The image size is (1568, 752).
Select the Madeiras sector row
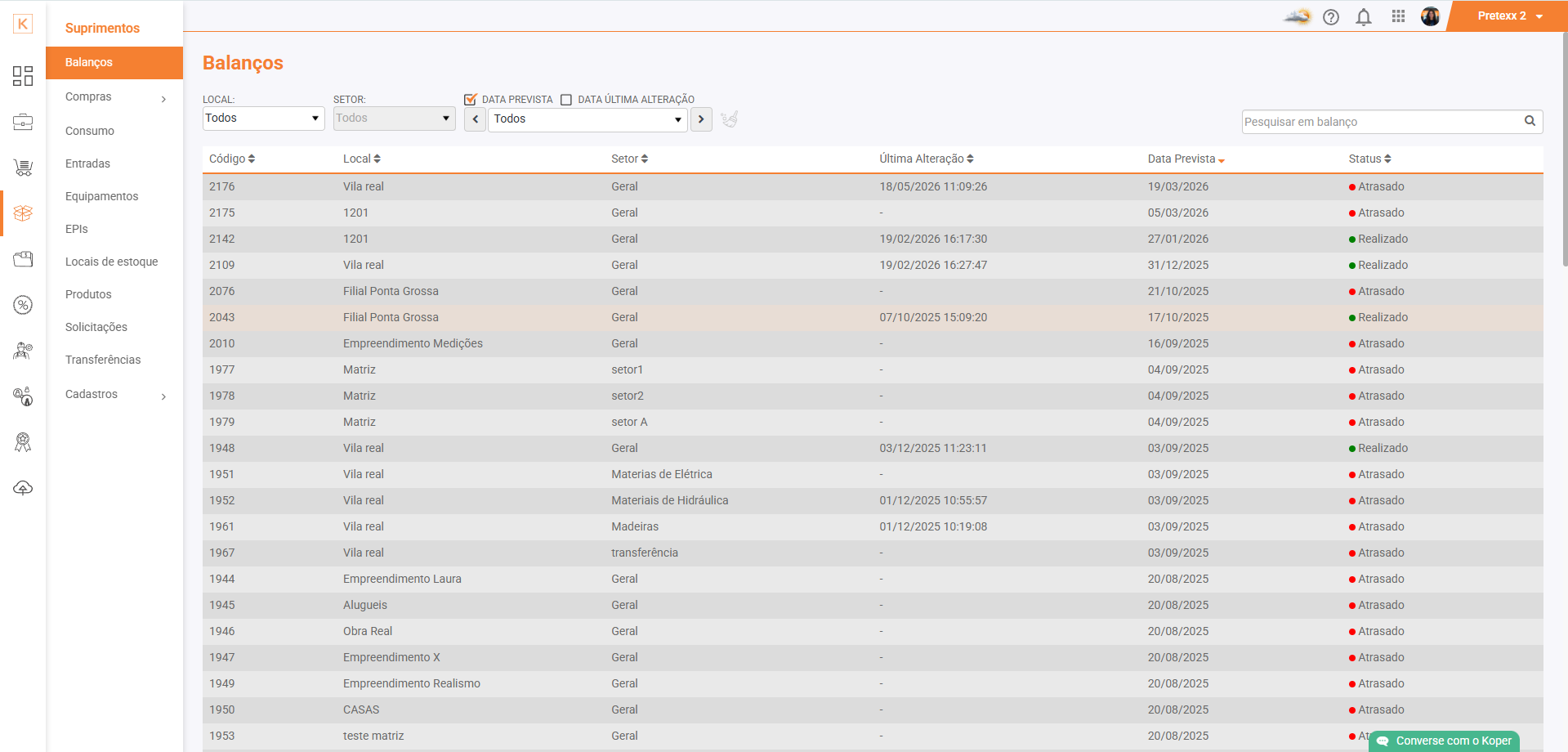point(873,526)
